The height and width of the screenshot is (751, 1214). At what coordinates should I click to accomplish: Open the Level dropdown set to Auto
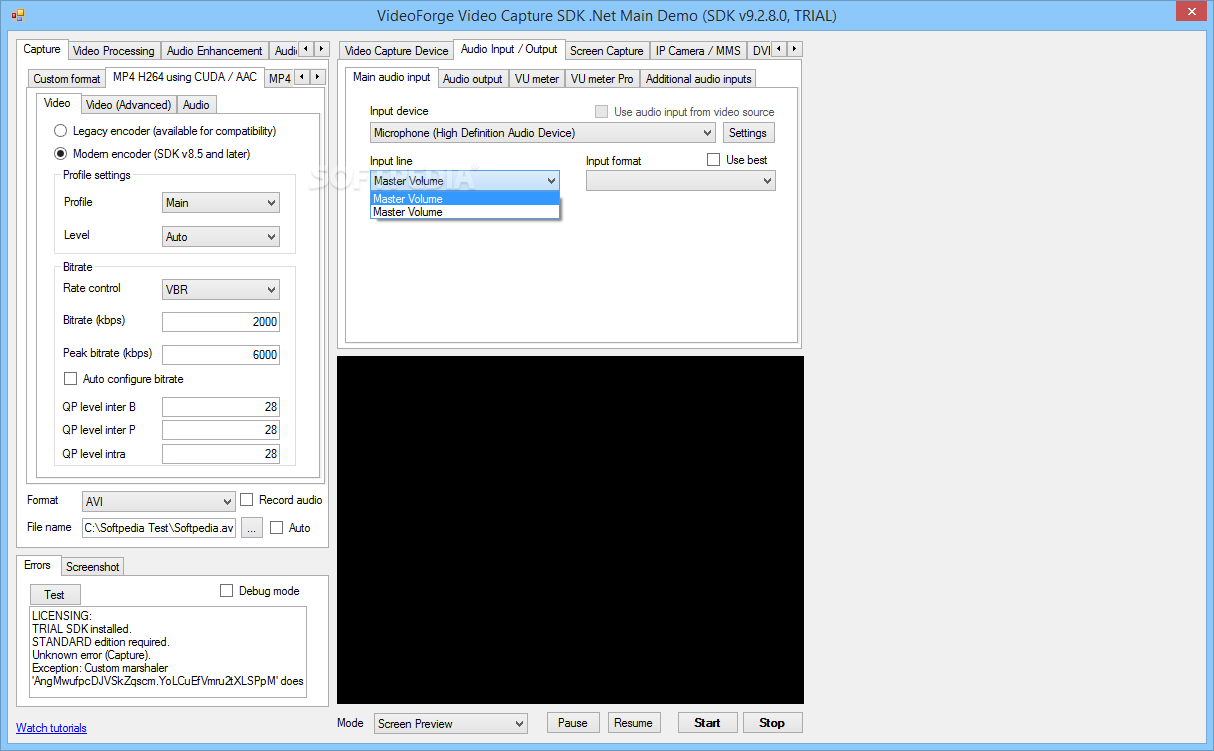(221, 237)
